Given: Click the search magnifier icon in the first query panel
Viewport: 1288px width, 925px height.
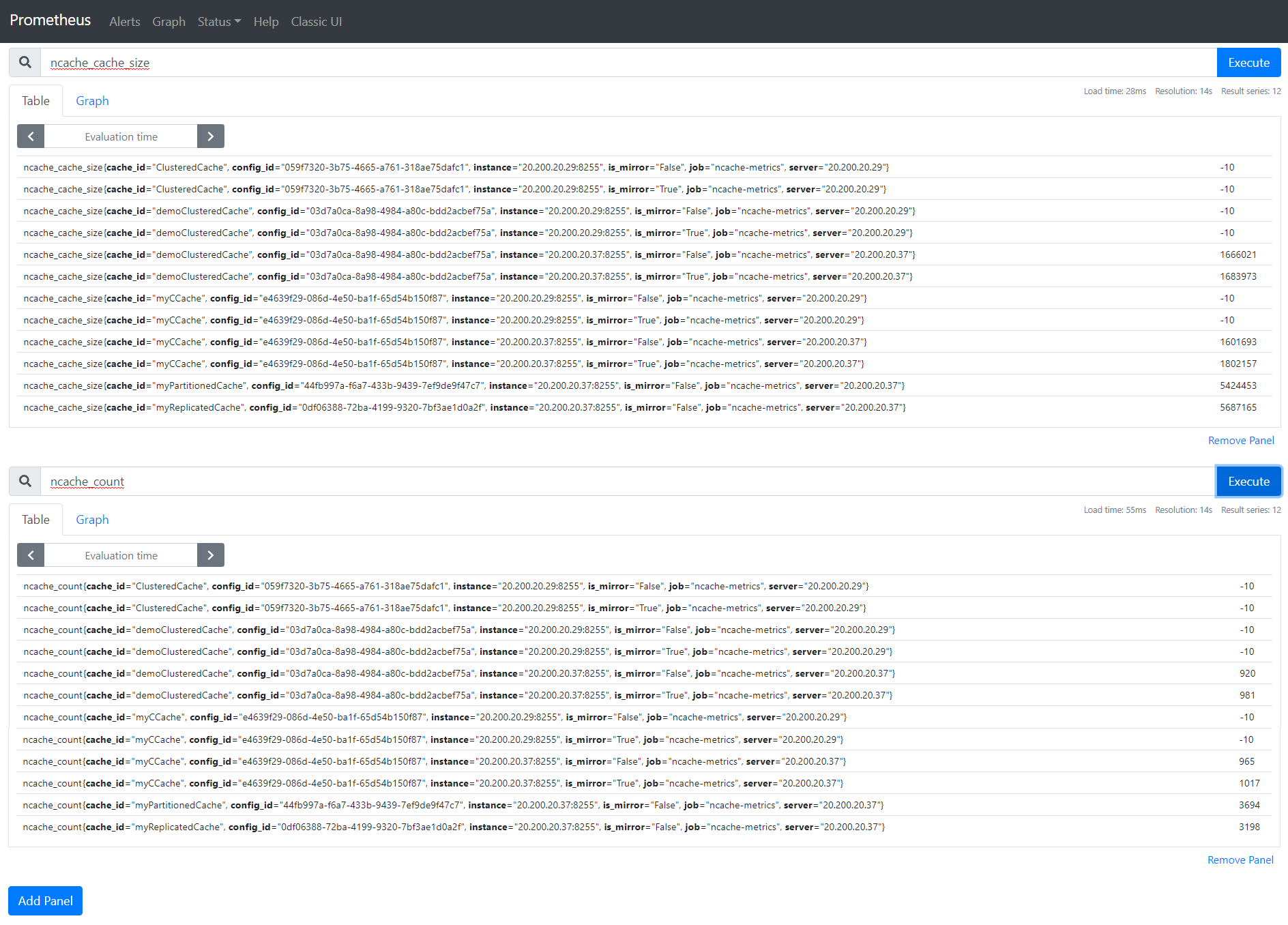Looking at the screenshot, I should tap(25, 62).
